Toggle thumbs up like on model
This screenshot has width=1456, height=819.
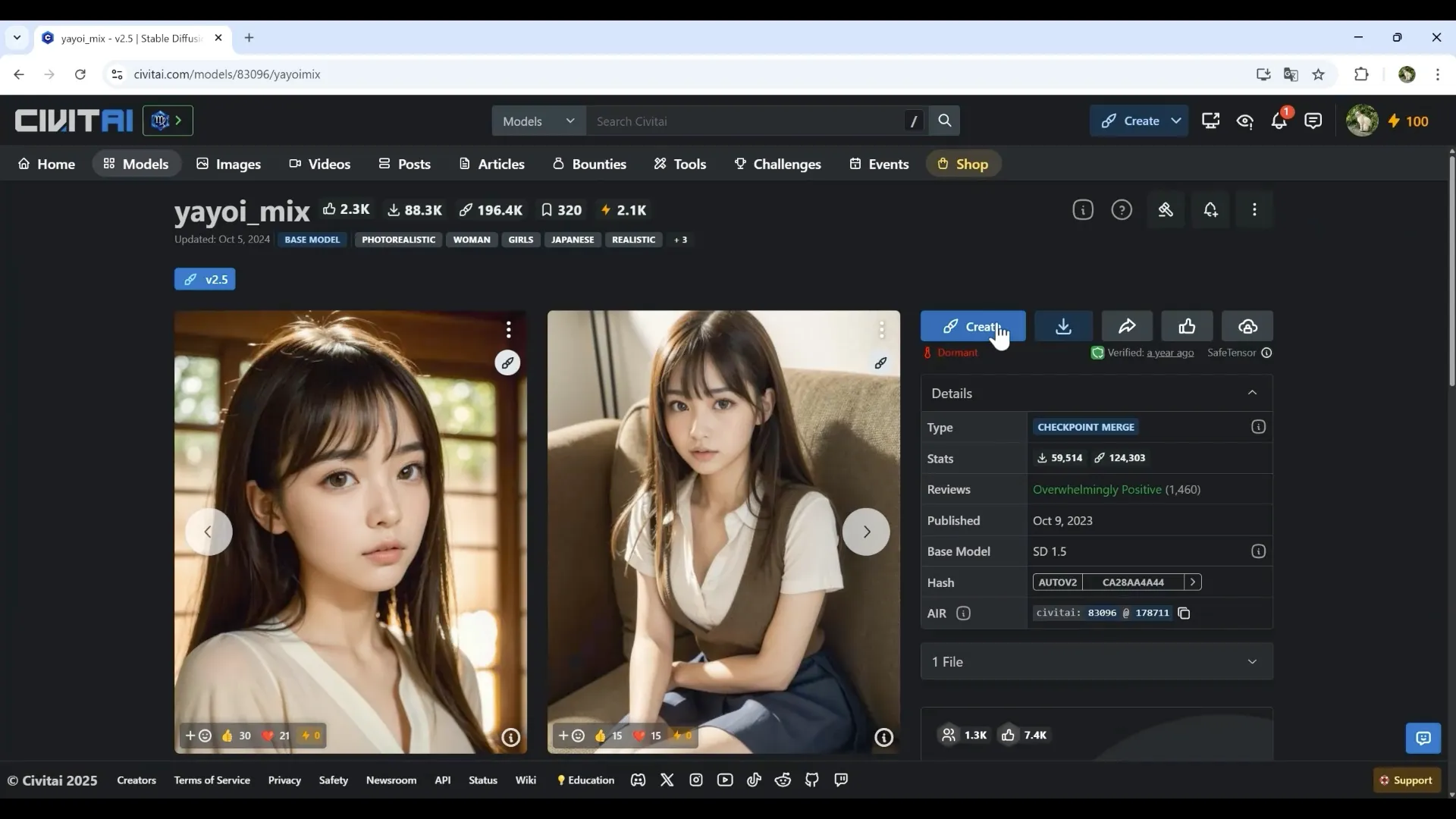click(1187, 326)
